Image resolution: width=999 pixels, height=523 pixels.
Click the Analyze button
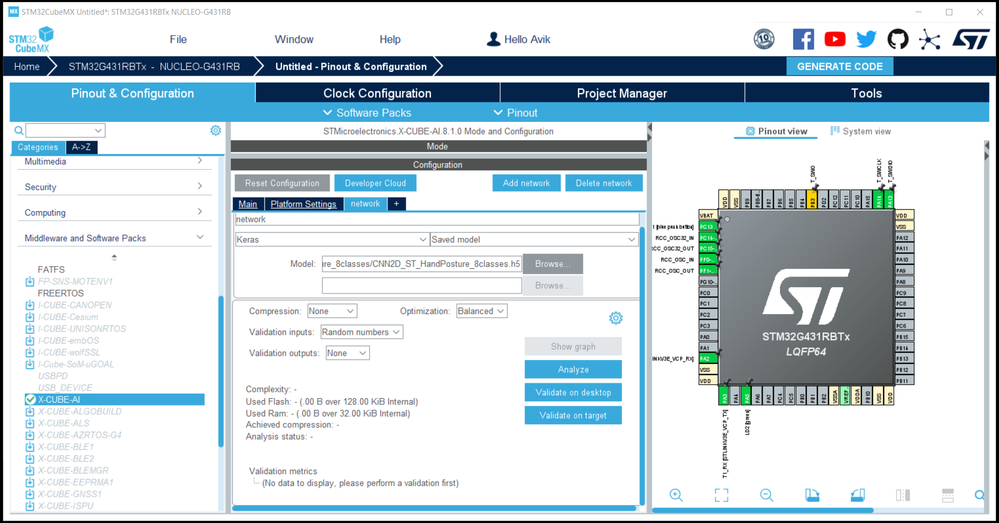573,369
